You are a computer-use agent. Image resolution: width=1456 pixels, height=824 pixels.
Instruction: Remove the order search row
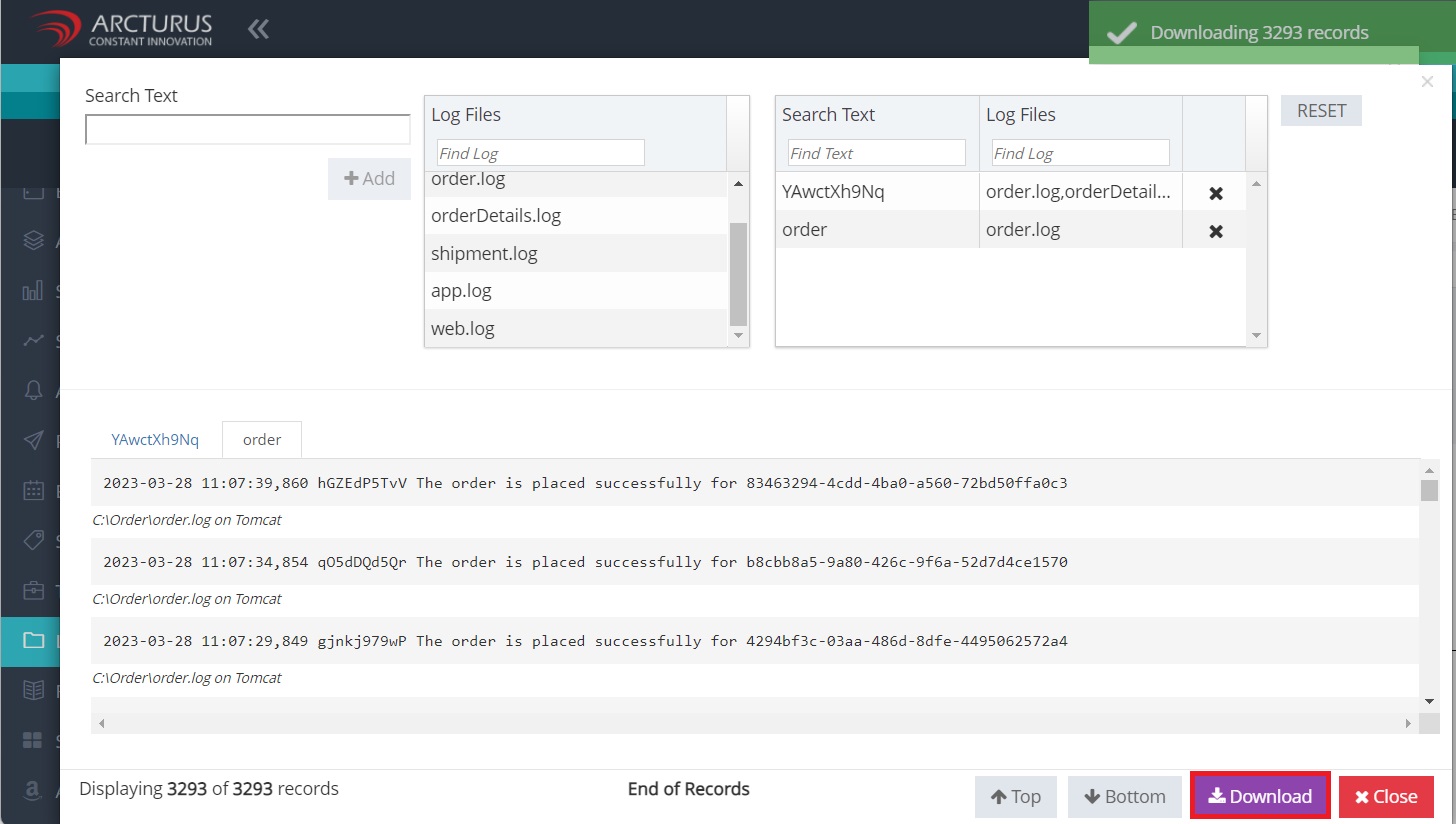click(1216, 231)
